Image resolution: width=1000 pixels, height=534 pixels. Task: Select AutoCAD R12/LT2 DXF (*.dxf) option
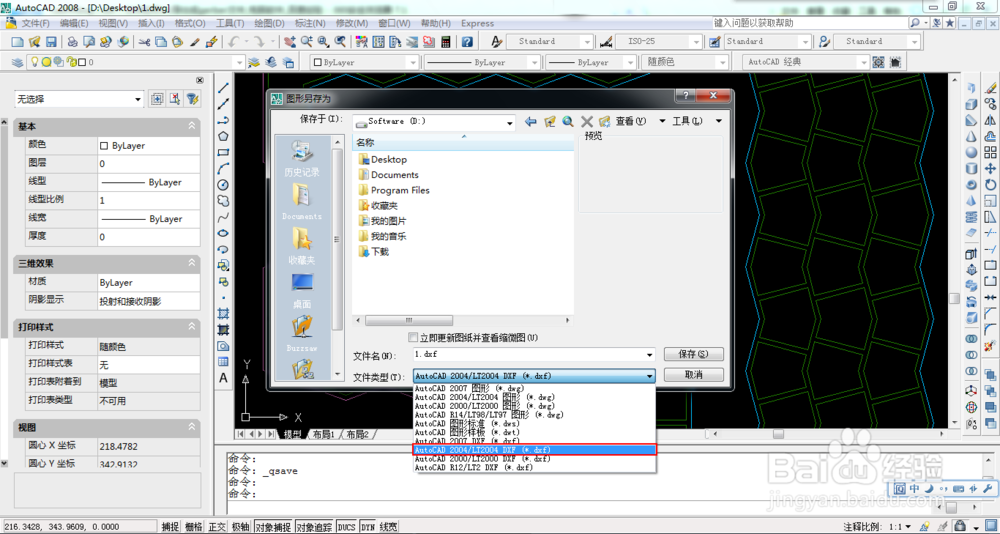[534, 468]
